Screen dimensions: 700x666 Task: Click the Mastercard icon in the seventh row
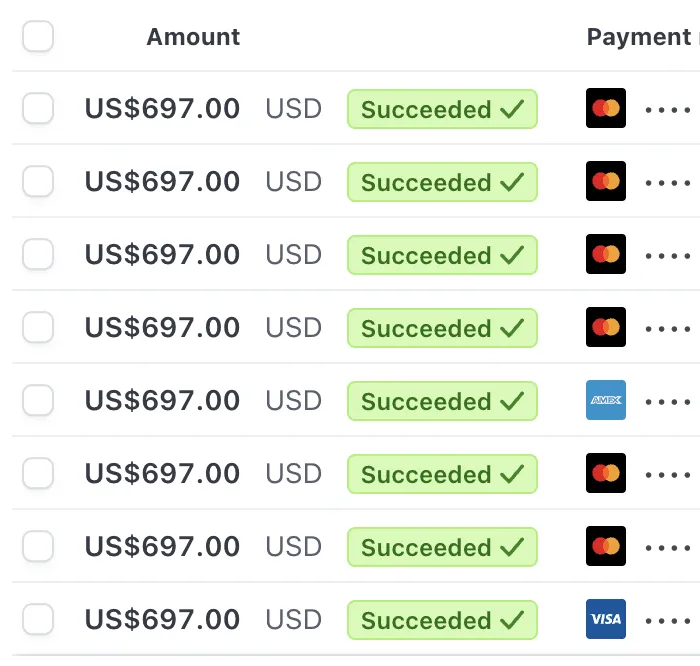[x=606, y=546]
